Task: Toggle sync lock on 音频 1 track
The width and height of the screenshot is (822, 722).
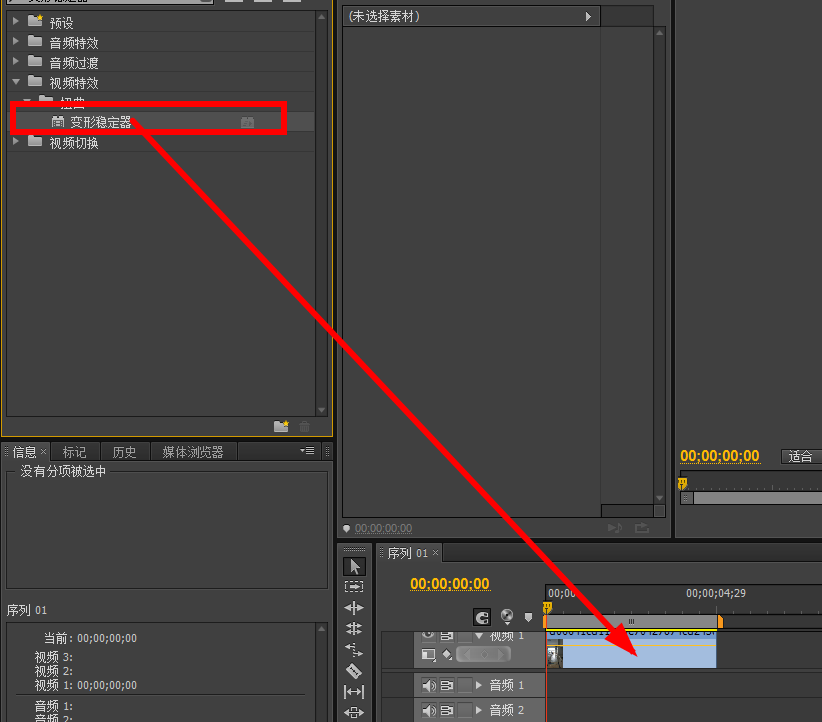Action: pyautogui.click(x=447, y=685)
